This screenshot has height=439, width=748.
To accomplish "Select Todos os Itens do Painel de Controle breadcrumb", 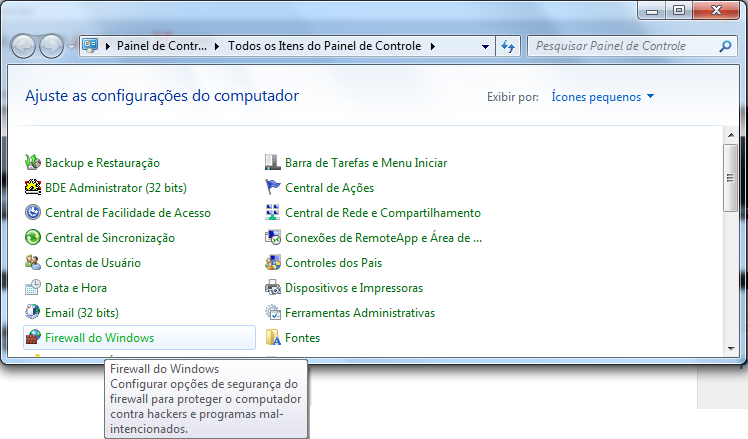I will tap(324, 46).
